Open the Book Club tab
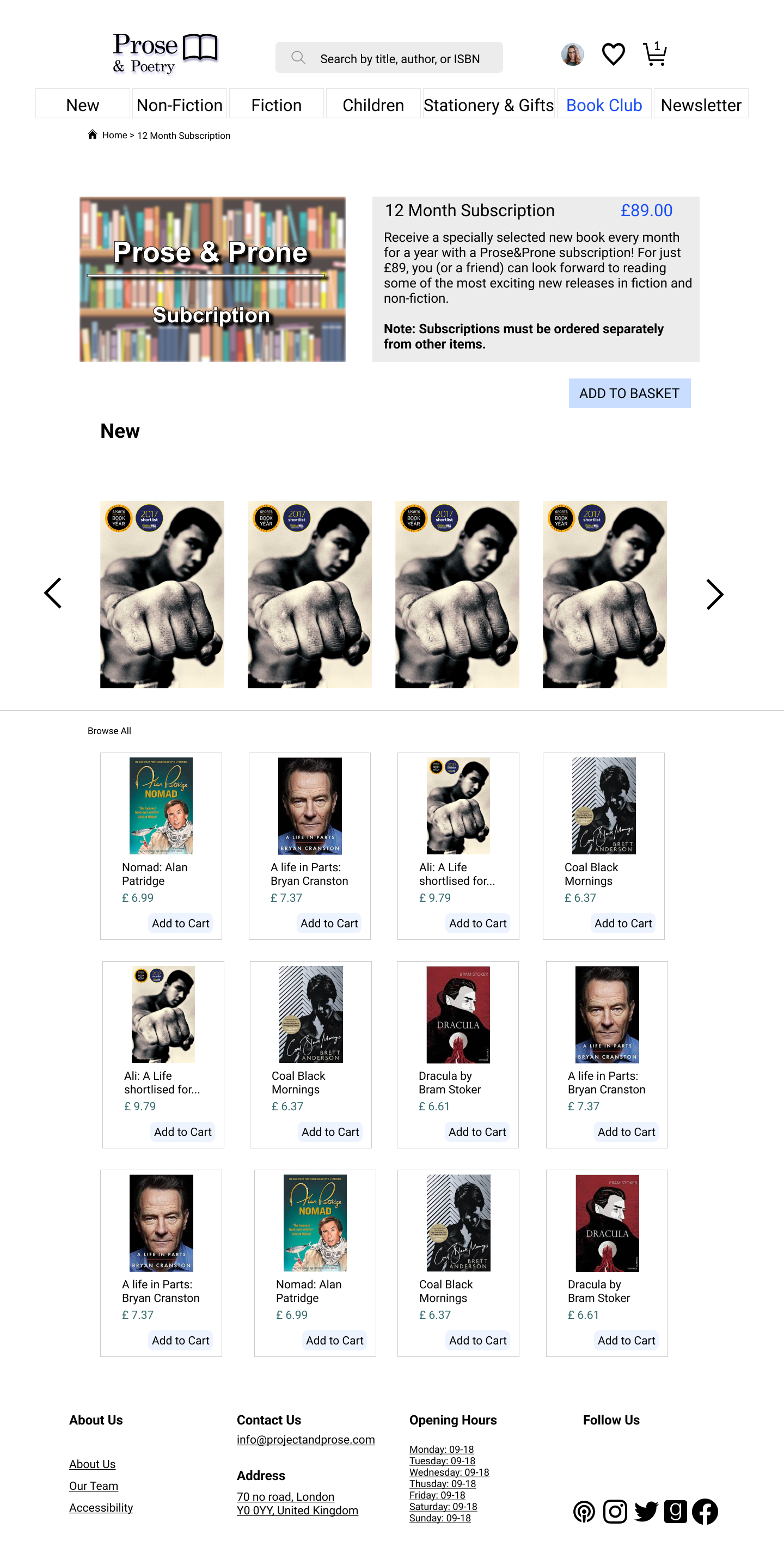The image size is (784, 1553). pyautogui.click(x=604, y=105)
